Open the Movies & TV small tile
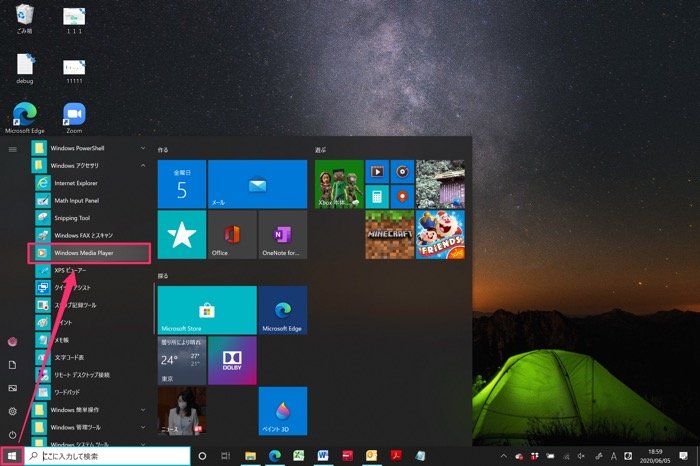 point(377,172)
